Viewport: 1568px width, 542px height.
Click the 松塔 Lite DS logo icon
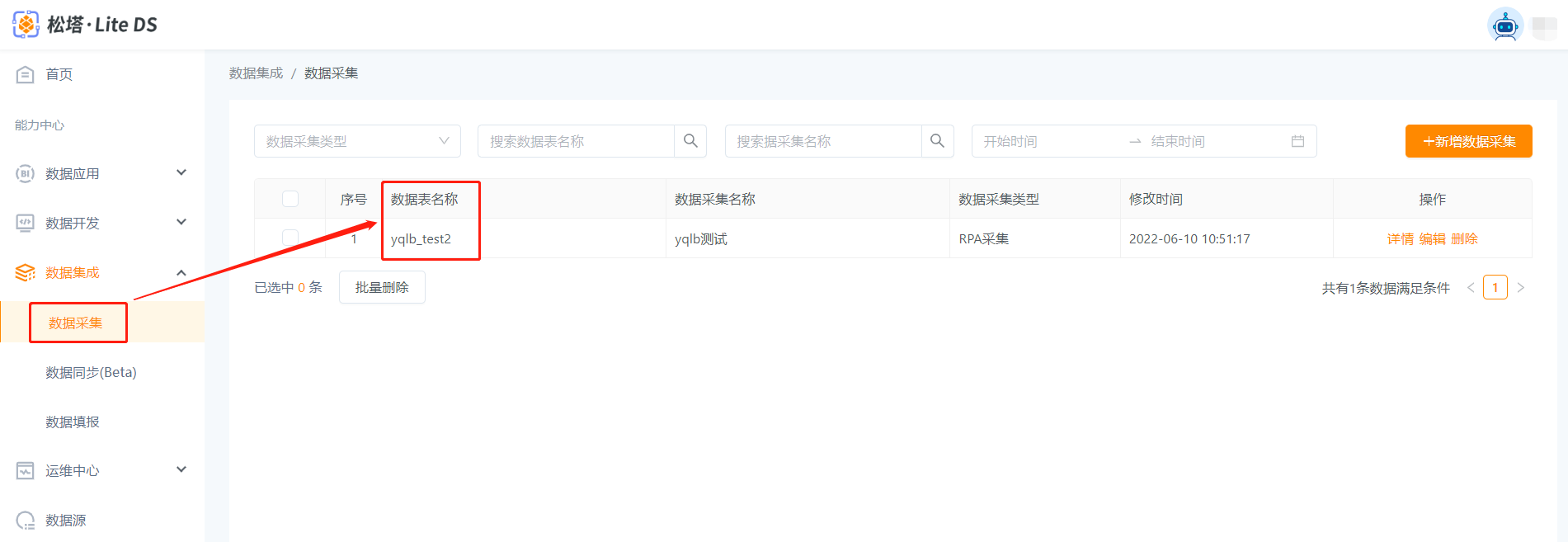pos(26,25)
